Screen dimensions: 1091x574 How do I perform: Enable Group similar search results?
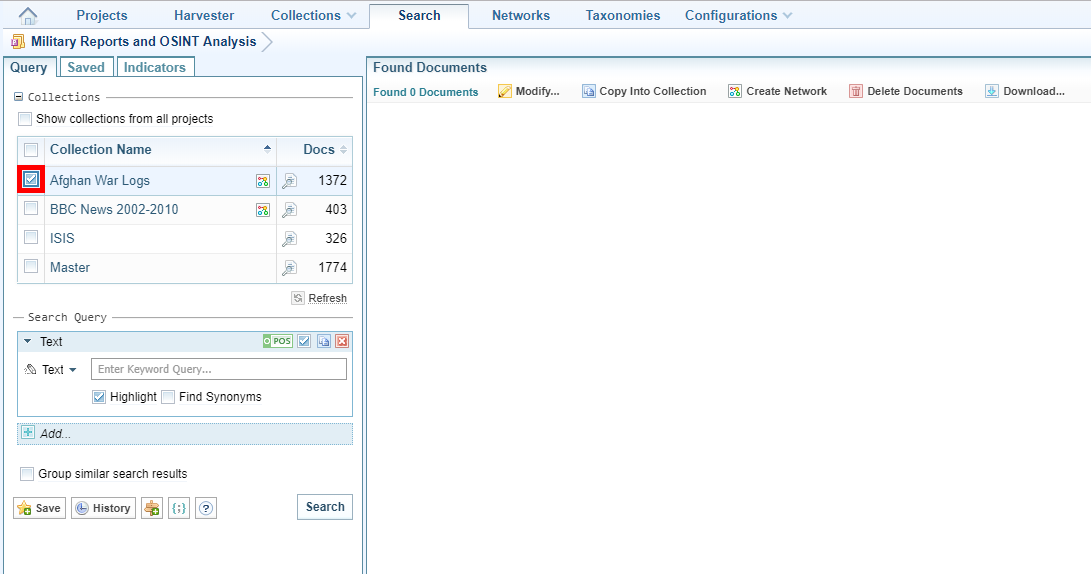tap(27, 474)
